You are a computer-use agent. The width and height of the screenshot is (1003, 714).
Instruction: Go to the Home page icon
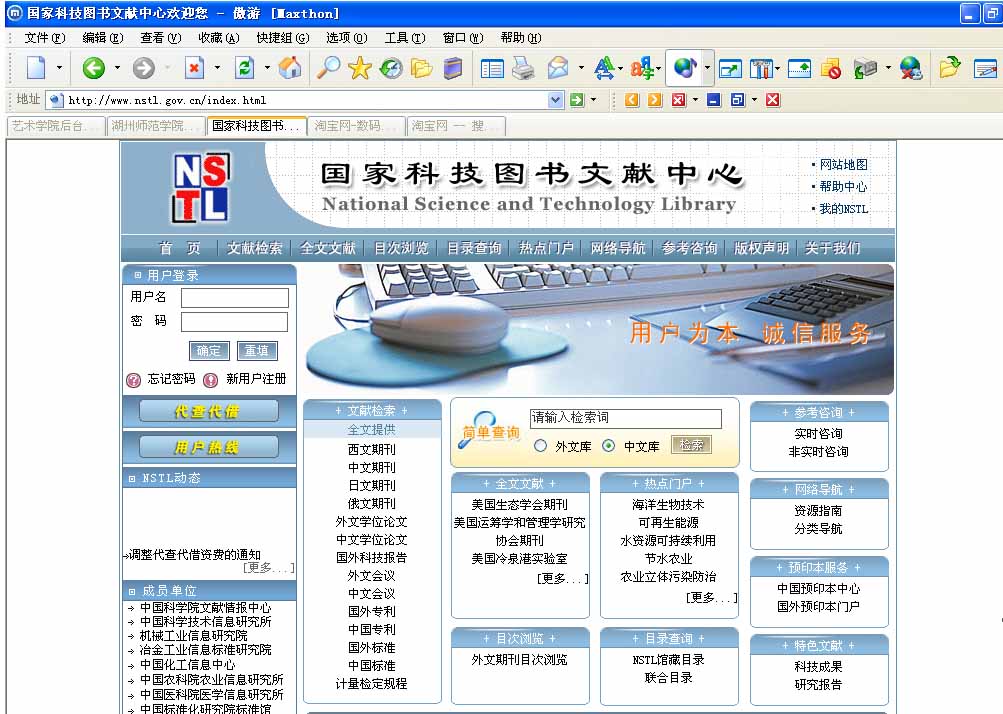coord(290,67)
